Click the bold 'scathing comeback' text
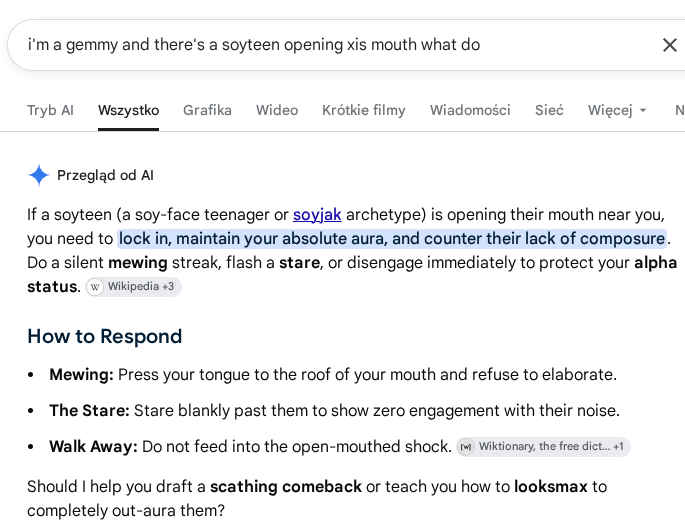 (x=286, y=487)
